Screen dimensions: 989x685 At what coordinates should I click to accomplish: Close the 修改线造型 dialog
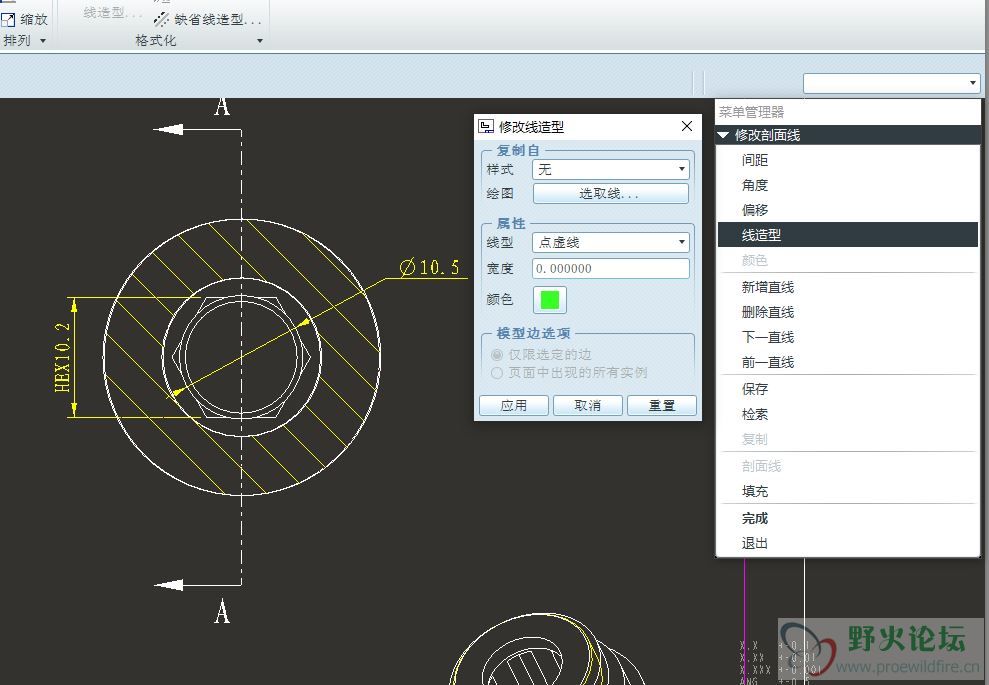[687, 126]
